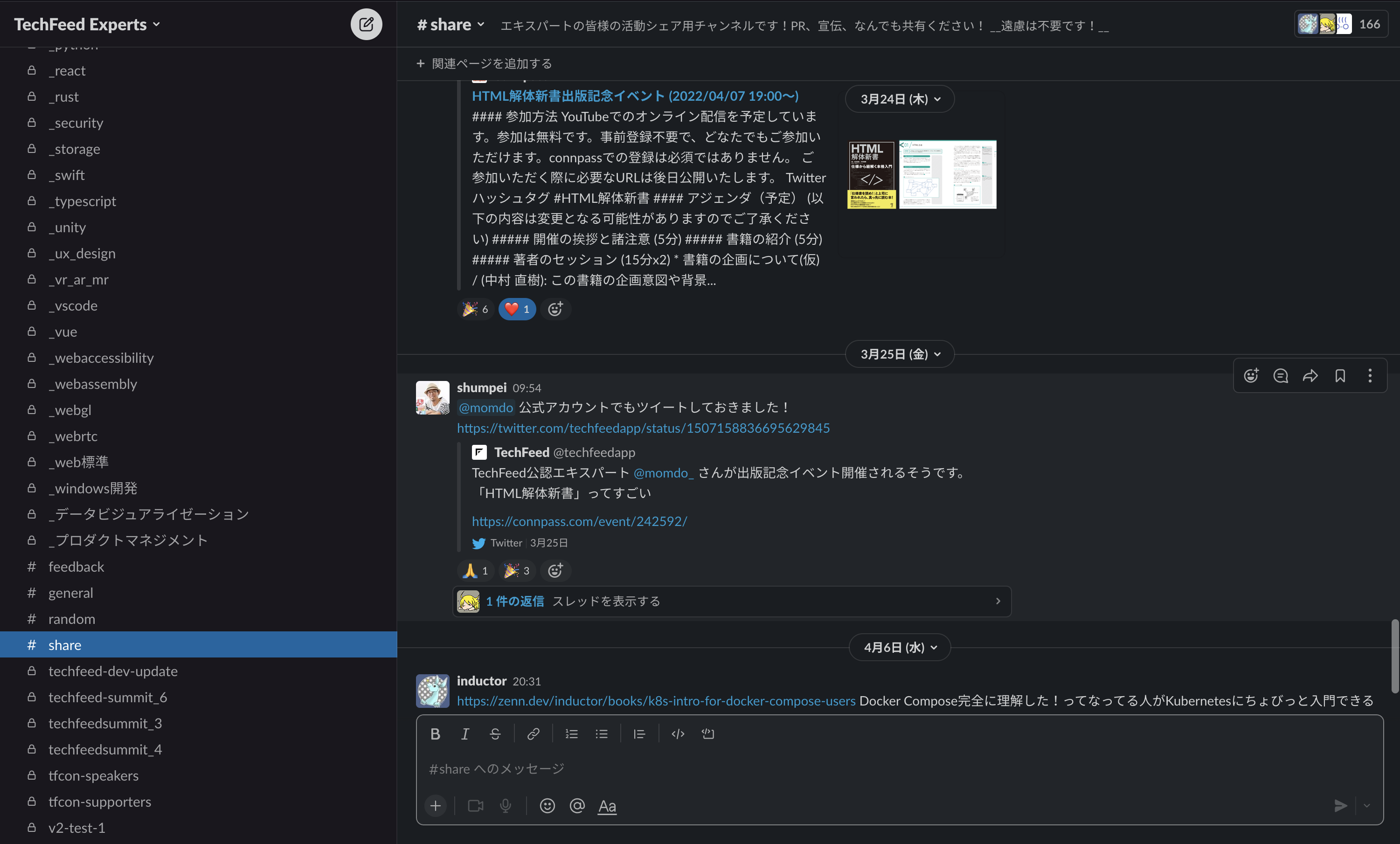Start a new message with the compose pencil icon
Image resolution: width=1400 pixels, height=844 pixels.
pyautogui.click(x=367, y=24)
